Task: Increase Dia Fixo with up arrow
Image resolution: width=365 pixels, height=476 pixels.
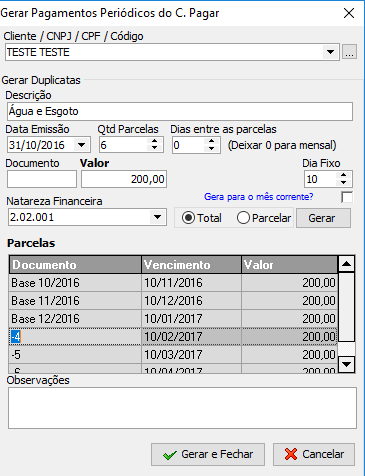Action: point(343,175)
